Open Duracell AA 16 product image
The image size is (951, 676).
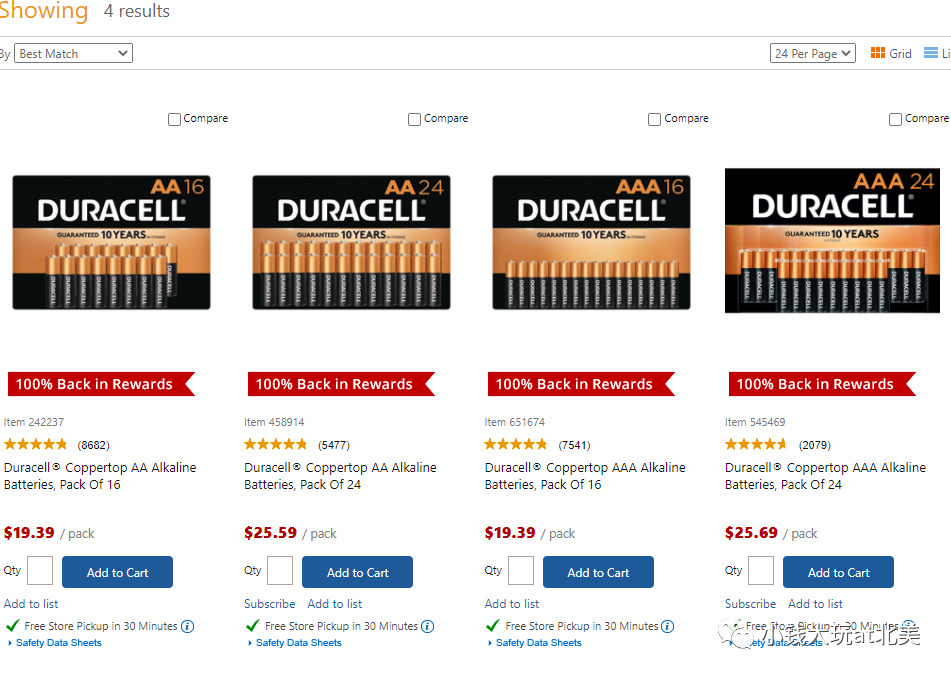pyautogui.click(x=112, y=243)
